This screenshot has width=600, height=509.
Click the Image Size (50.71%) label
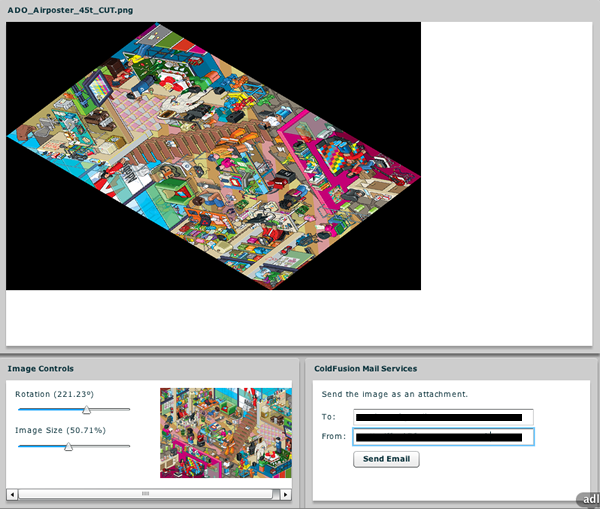[x=60, y=430]
